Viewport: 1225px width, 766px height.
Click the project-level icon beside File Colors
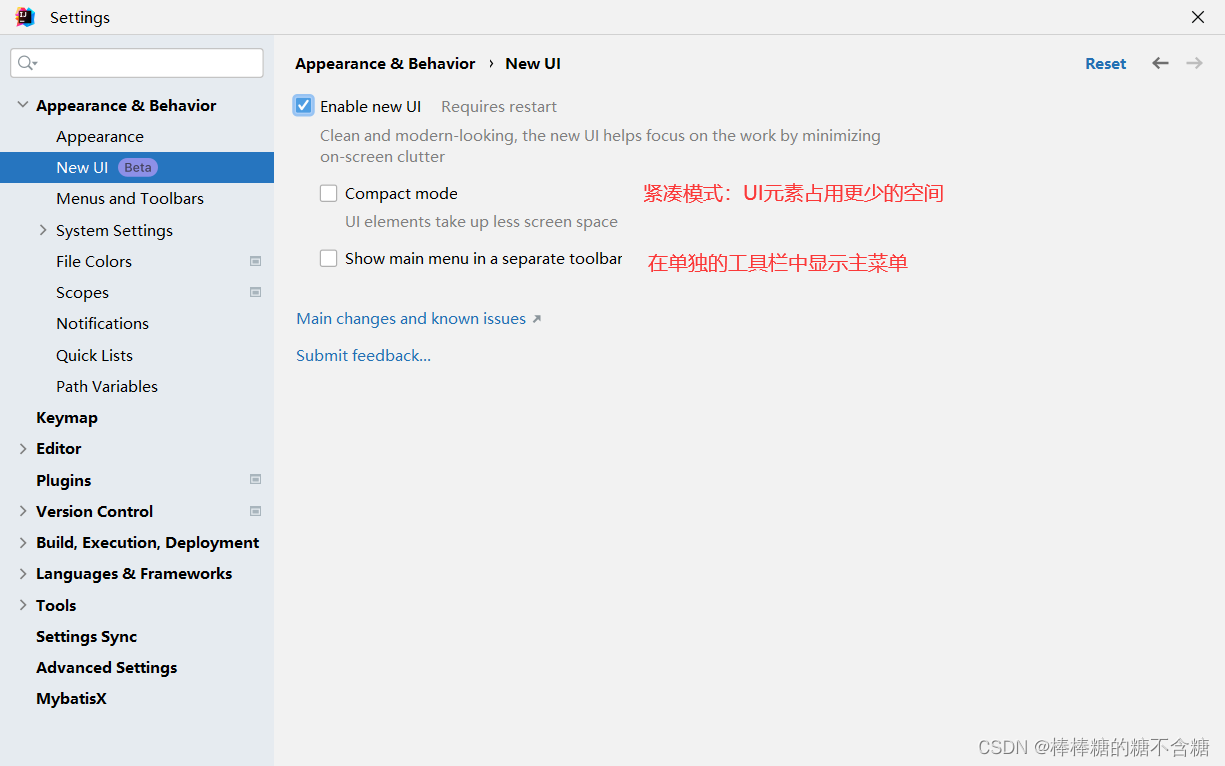[255, 261]
